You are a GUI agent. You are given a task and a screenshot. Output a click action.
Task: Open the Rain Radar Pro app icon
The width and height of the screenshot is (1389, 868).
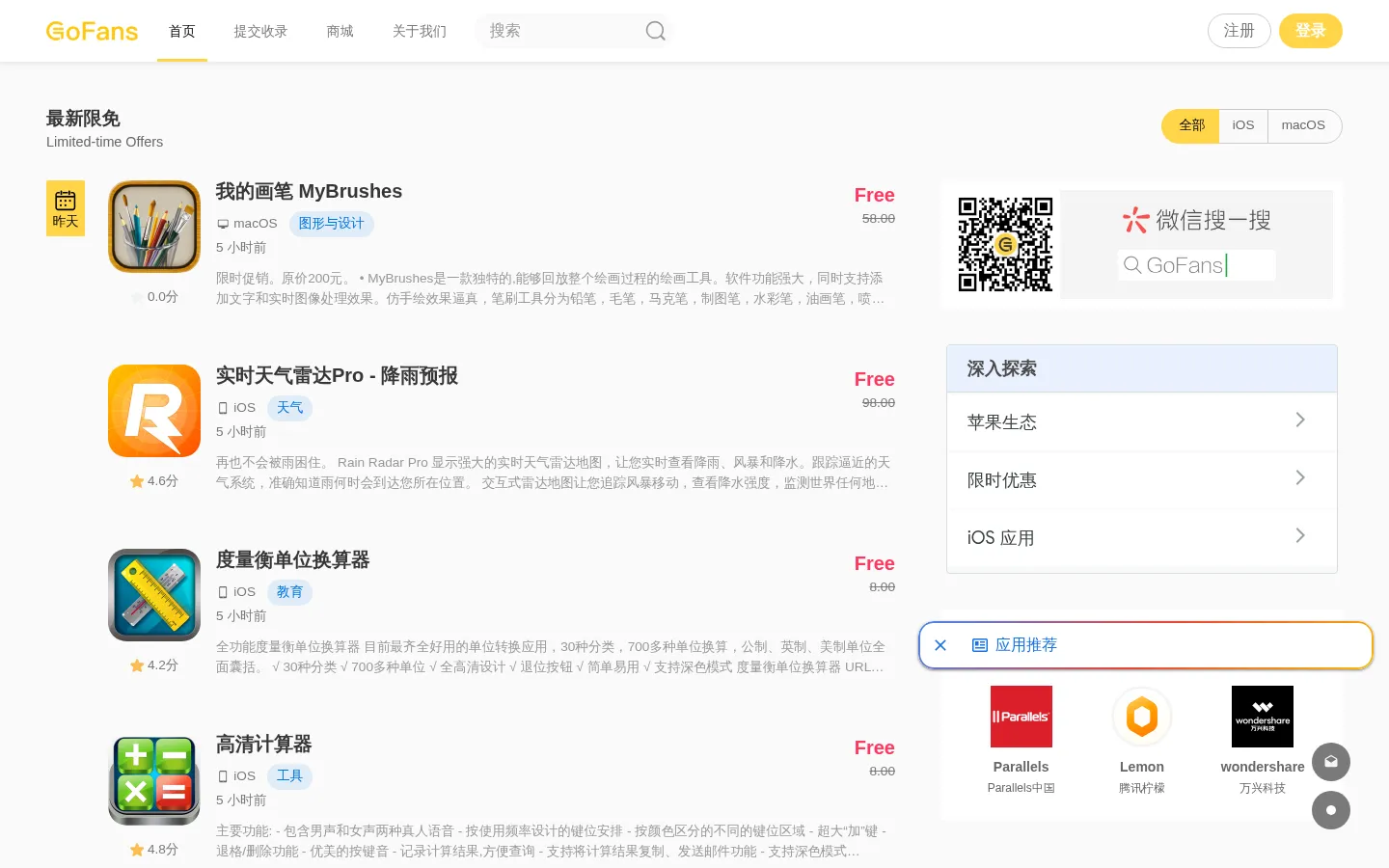154,411
